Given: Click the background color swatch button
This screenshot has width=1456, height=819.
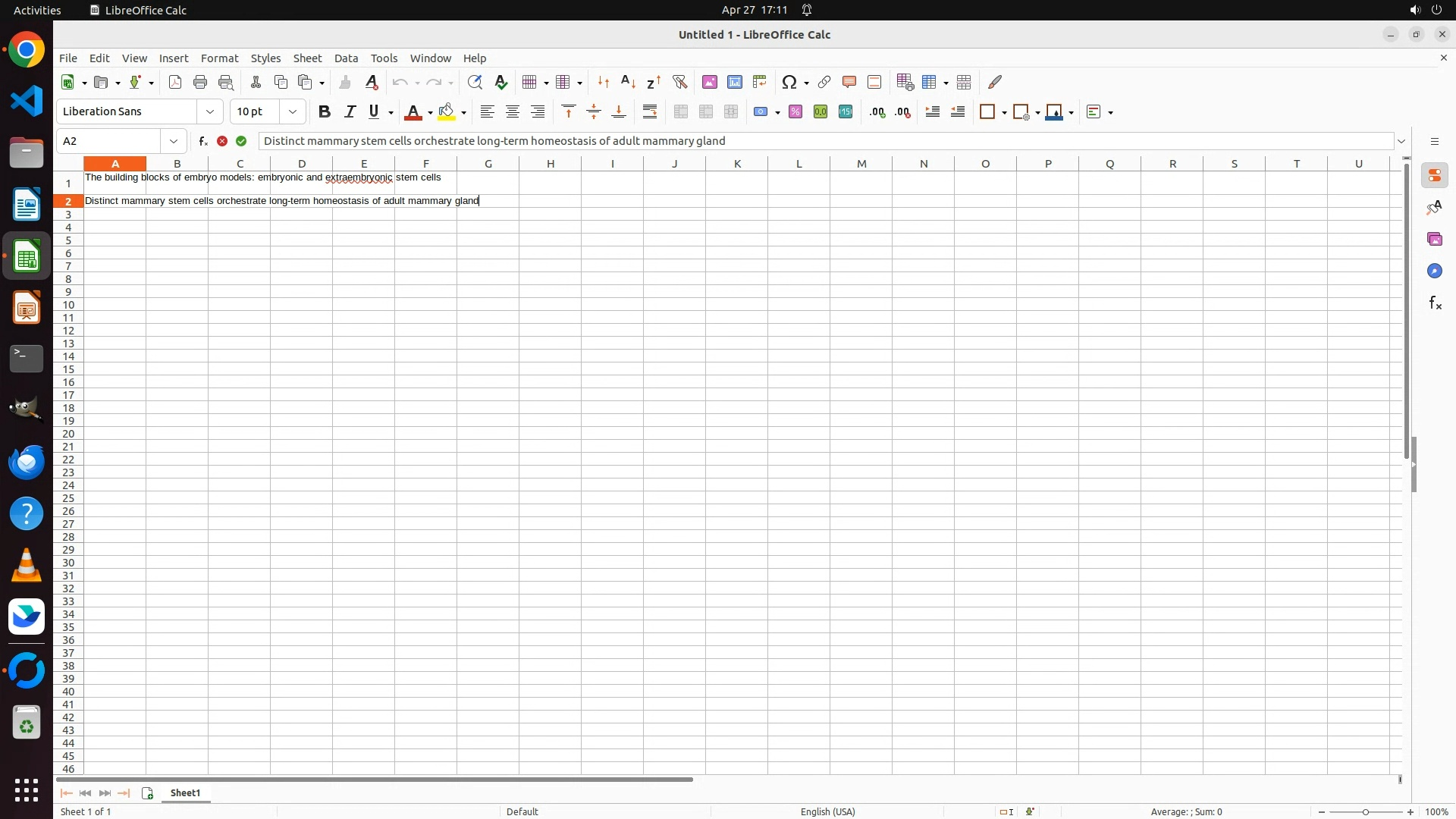Looking at the screenshot, I should pyautogui.click(x=447, y=112).
